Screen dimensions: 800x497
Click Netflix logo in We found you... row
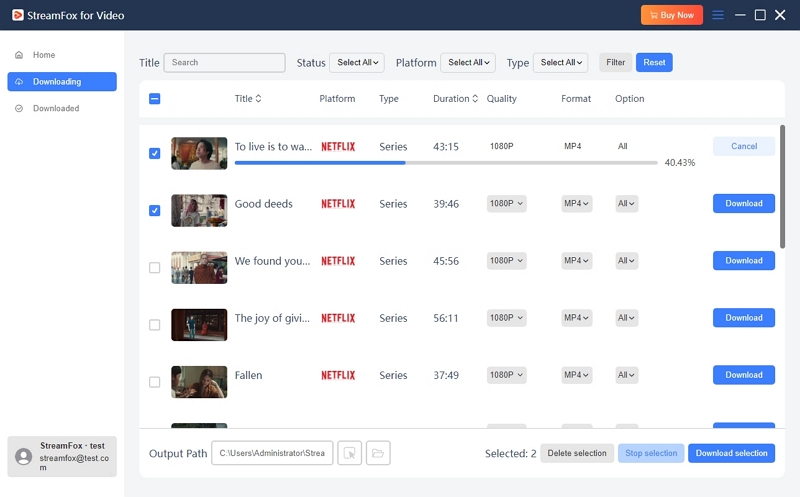pyautogui.click(x=338, y=261)
